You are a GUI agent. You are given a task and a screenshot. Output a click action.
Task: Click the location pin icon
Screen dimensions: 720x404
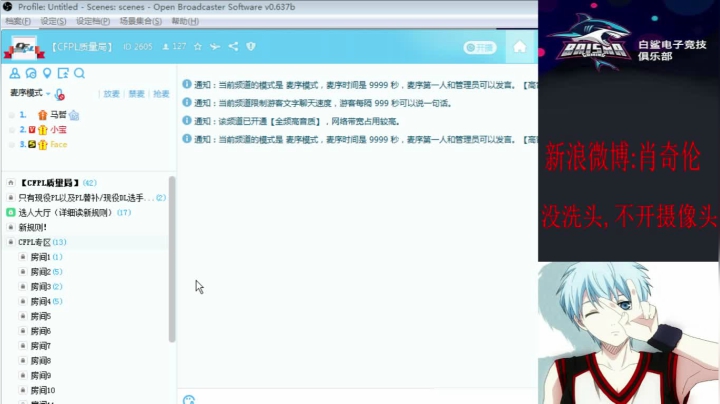point(47,73)
